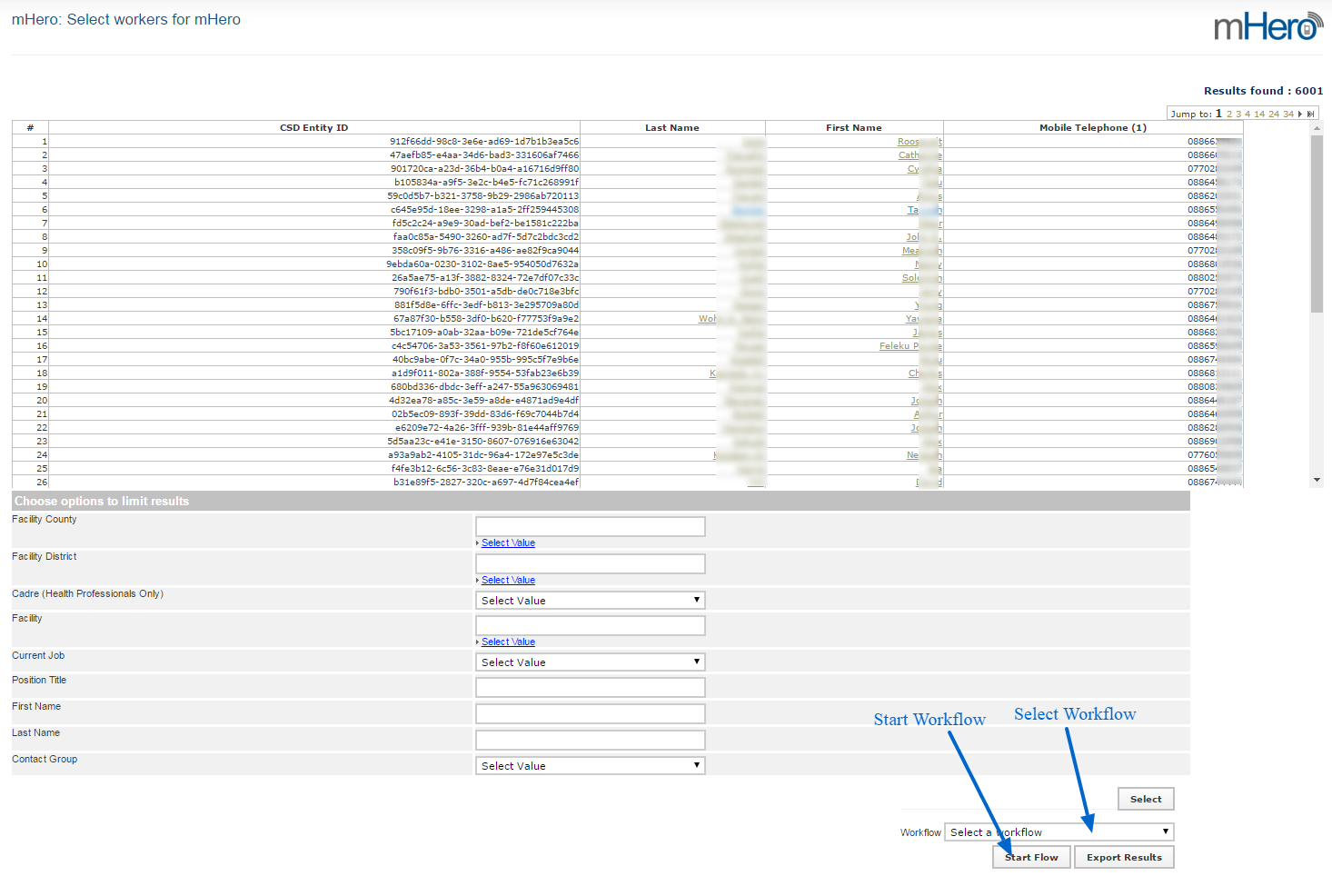Viewport: 1332px width, 896px height.
Task: Focus the Position Title input field
Action: [591, 687]
